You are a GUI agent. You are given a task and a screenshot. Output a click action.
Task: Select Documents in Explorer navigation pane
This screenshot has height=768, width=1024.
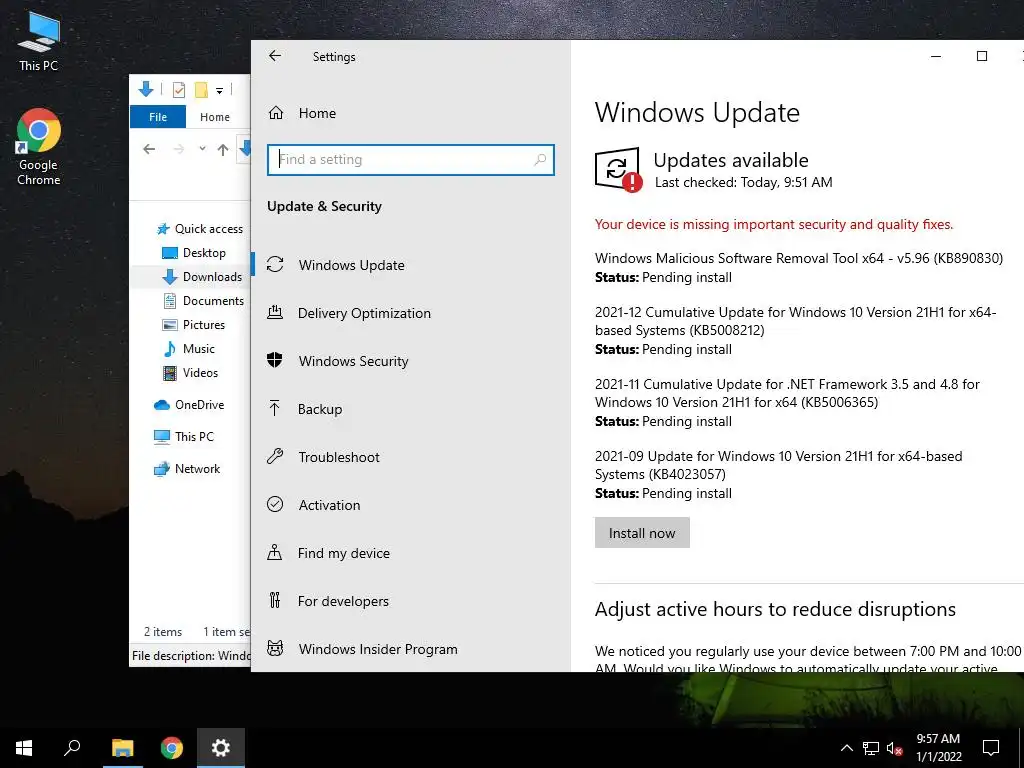click(203, 300)
